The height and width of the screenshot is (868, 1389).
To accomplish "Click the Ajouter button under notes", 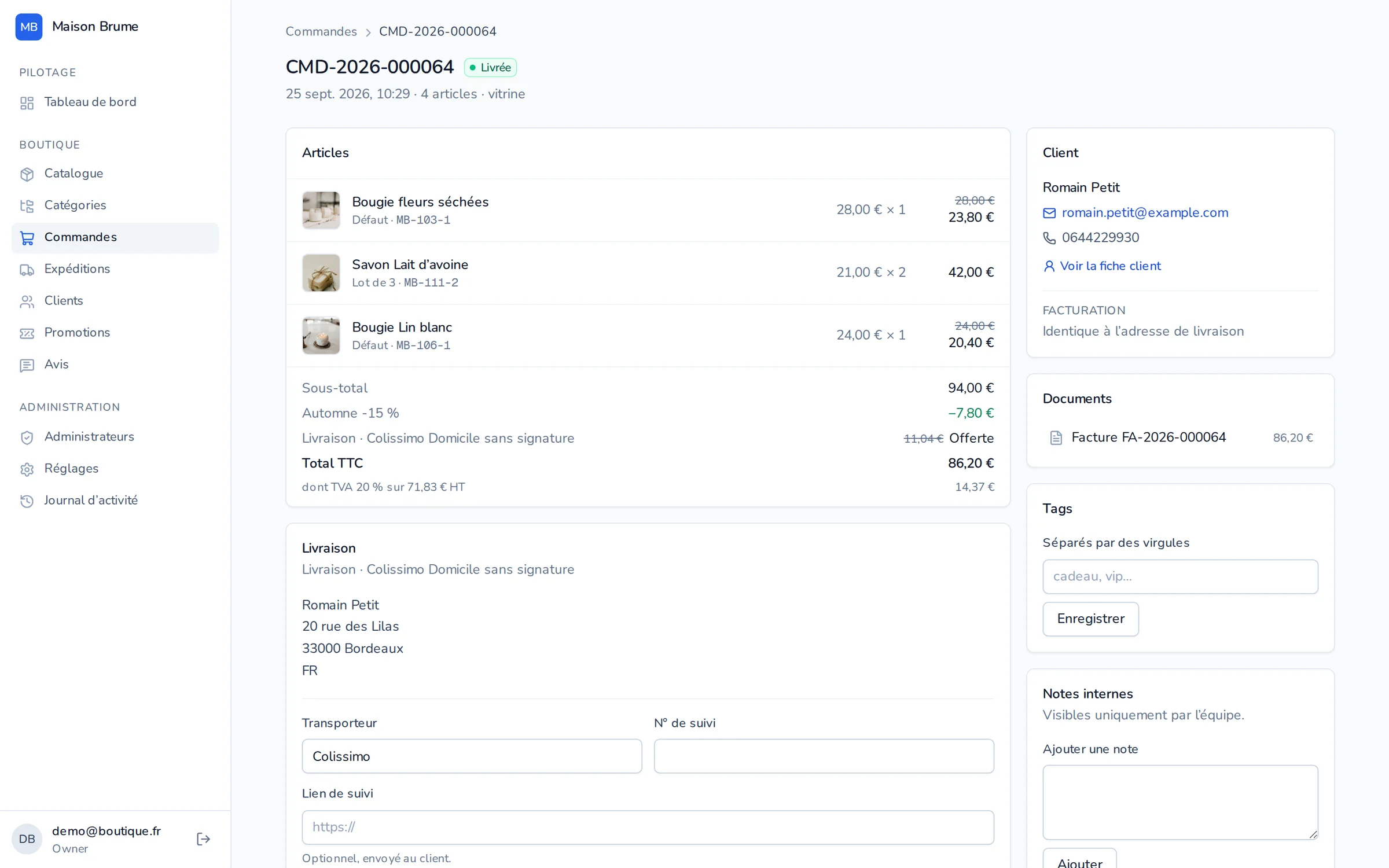I will click(1079, 859).
